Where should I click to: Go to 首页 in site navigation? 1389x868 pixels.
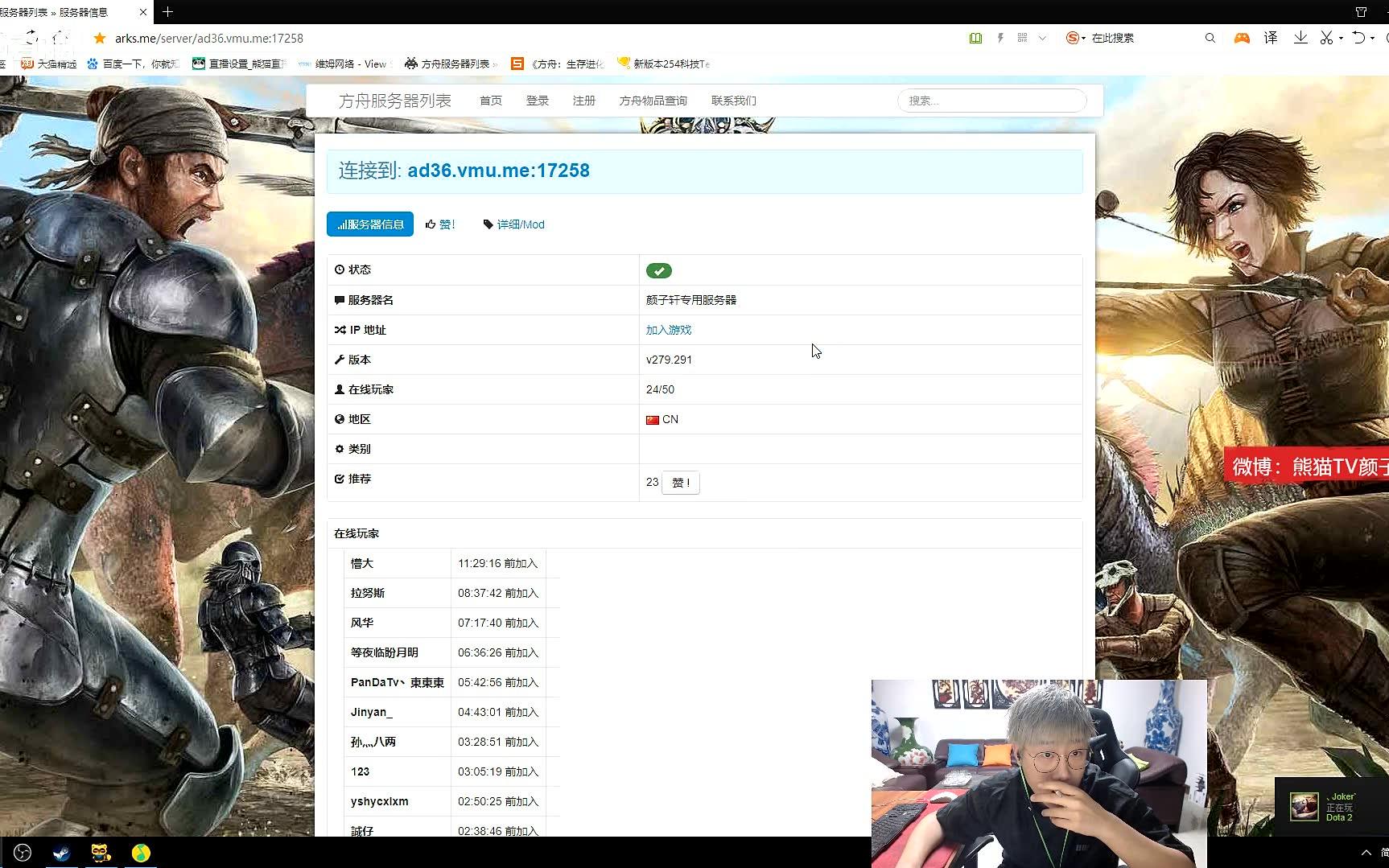491,101
